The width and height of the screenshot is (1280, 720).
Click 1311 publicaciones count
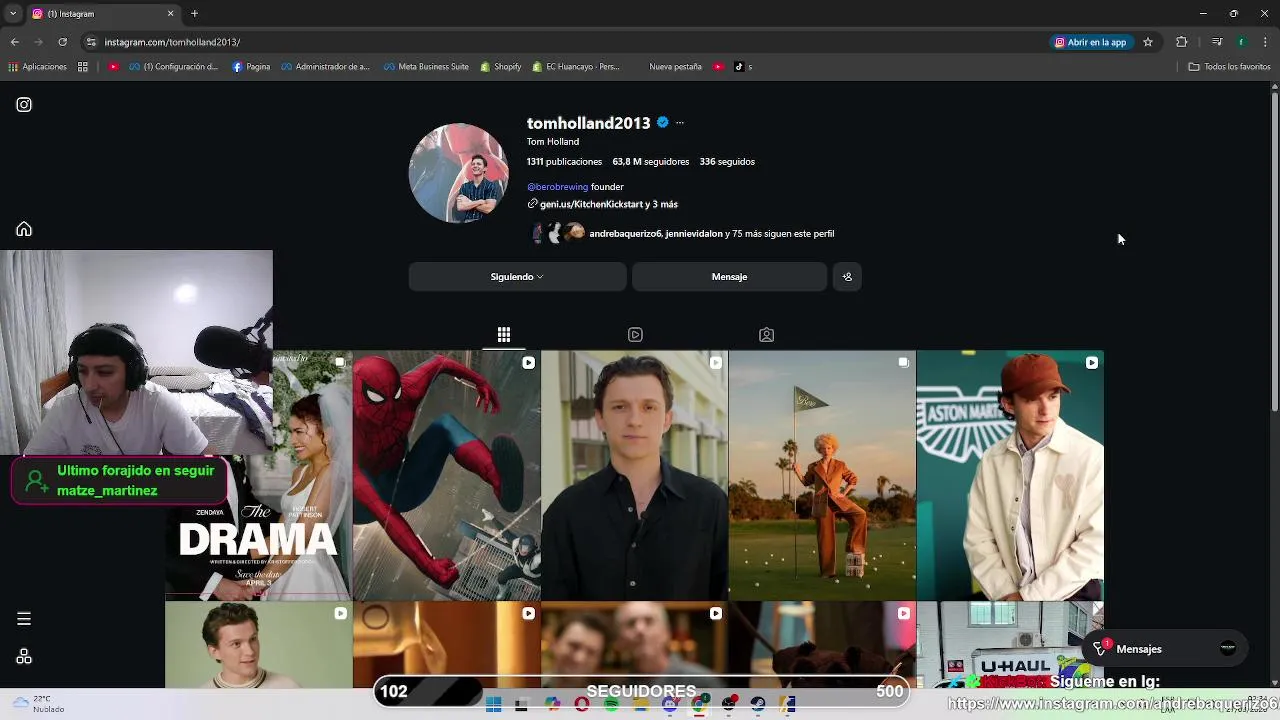(x=564, y=162)
